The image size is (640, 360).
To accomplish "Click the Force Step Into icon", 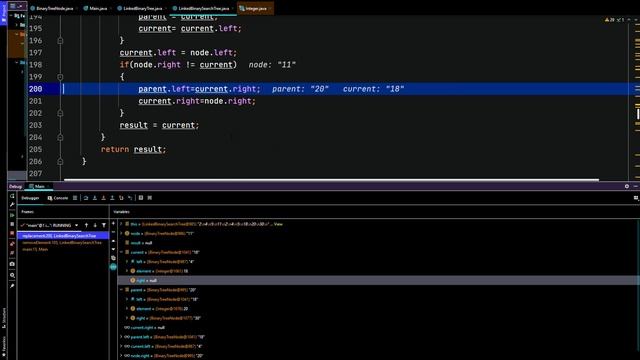I will click(104, 198).
